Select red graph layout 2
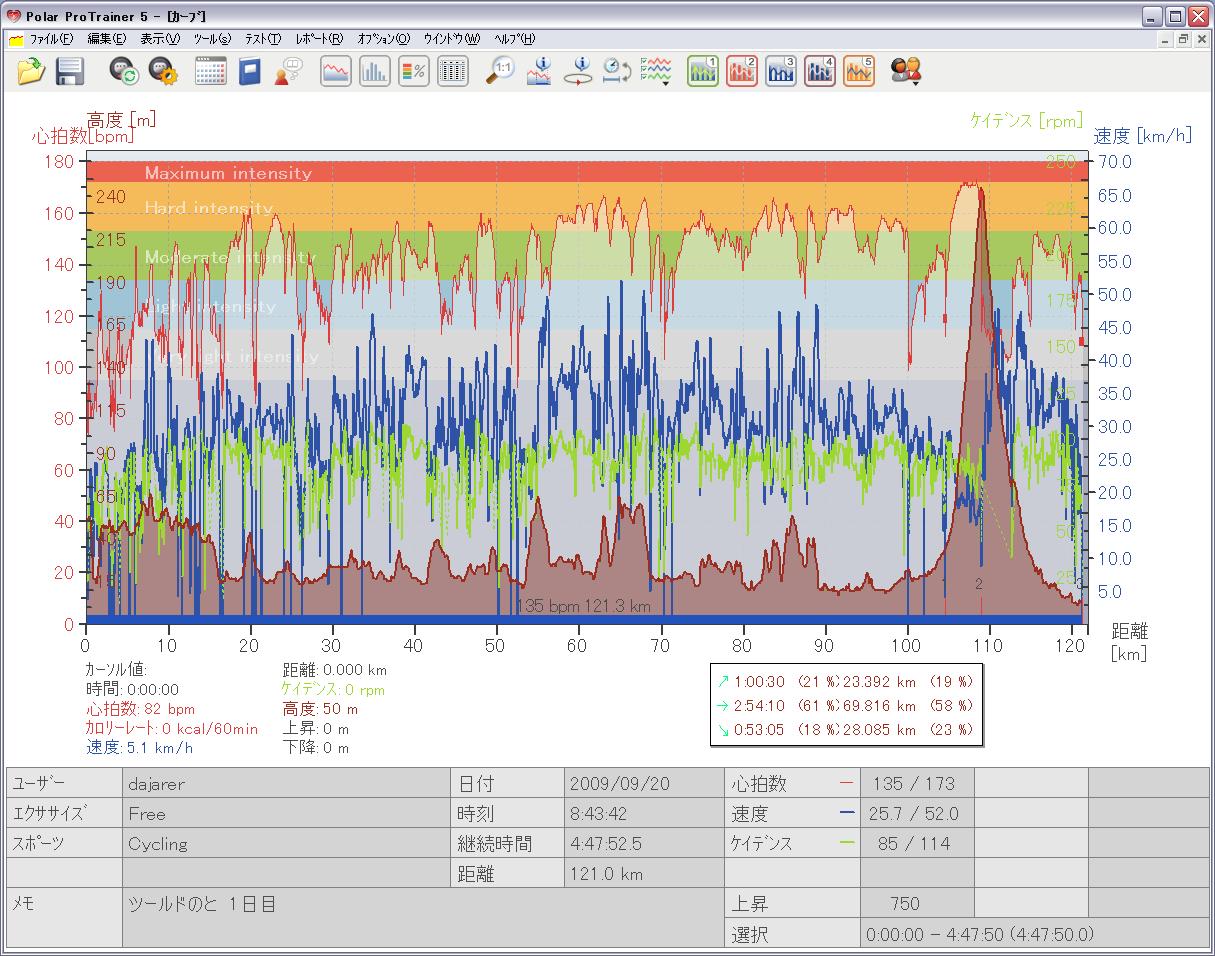The width and height of the screenshot is (1215, 956). [742, 71]
